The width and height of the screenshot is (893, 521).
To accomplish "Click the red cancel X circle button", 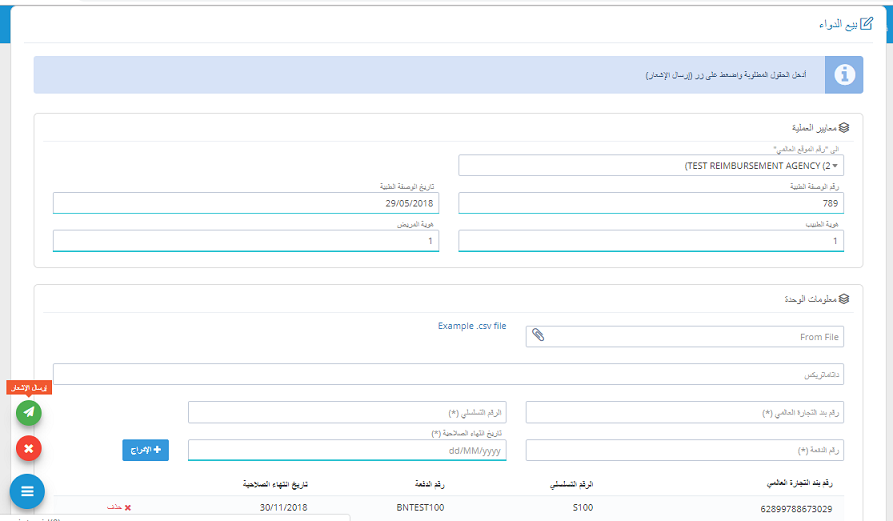I will click(x=29, y=449).
